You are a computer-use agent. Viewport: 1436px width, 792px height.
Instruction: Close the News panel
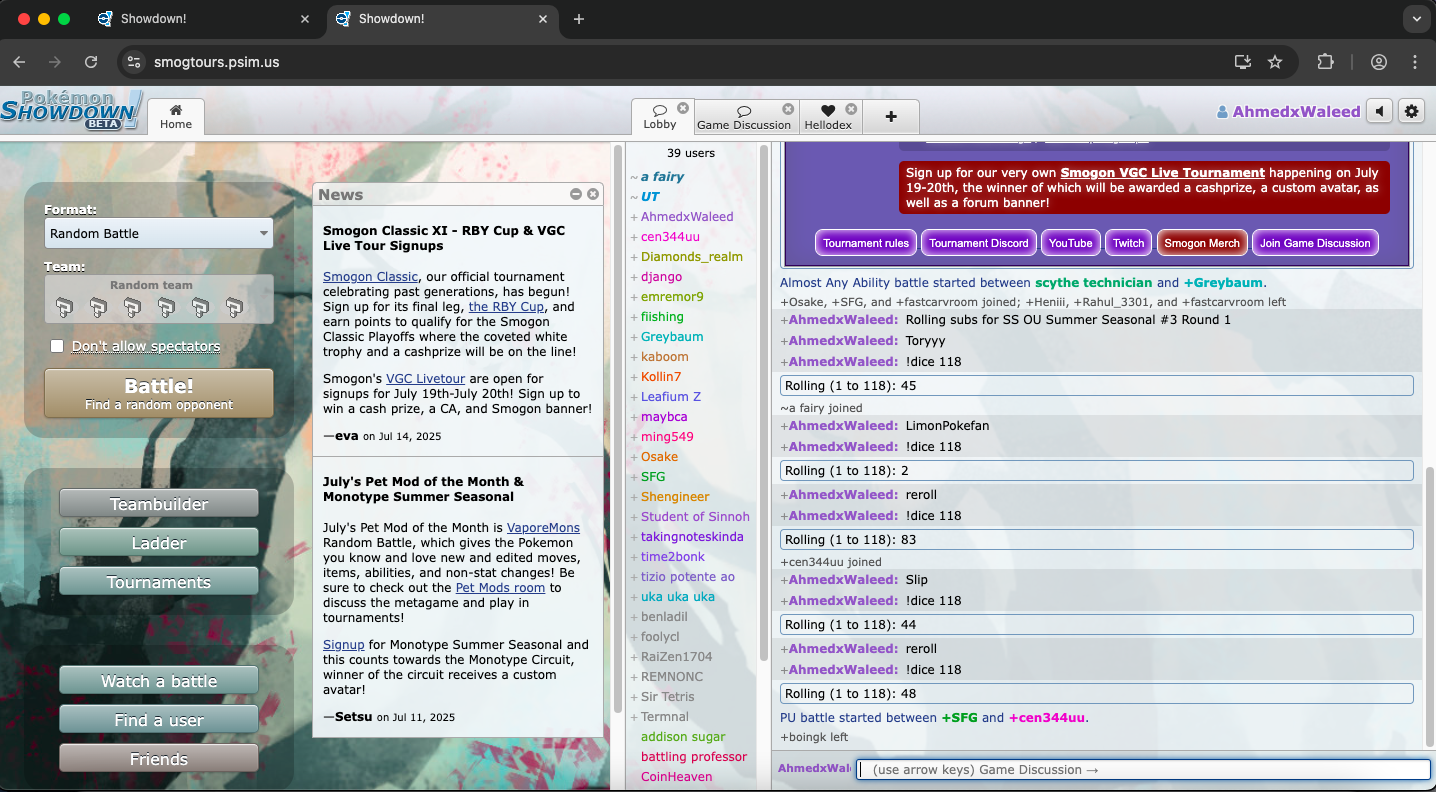pyautogui.click(x=593, y=194)
